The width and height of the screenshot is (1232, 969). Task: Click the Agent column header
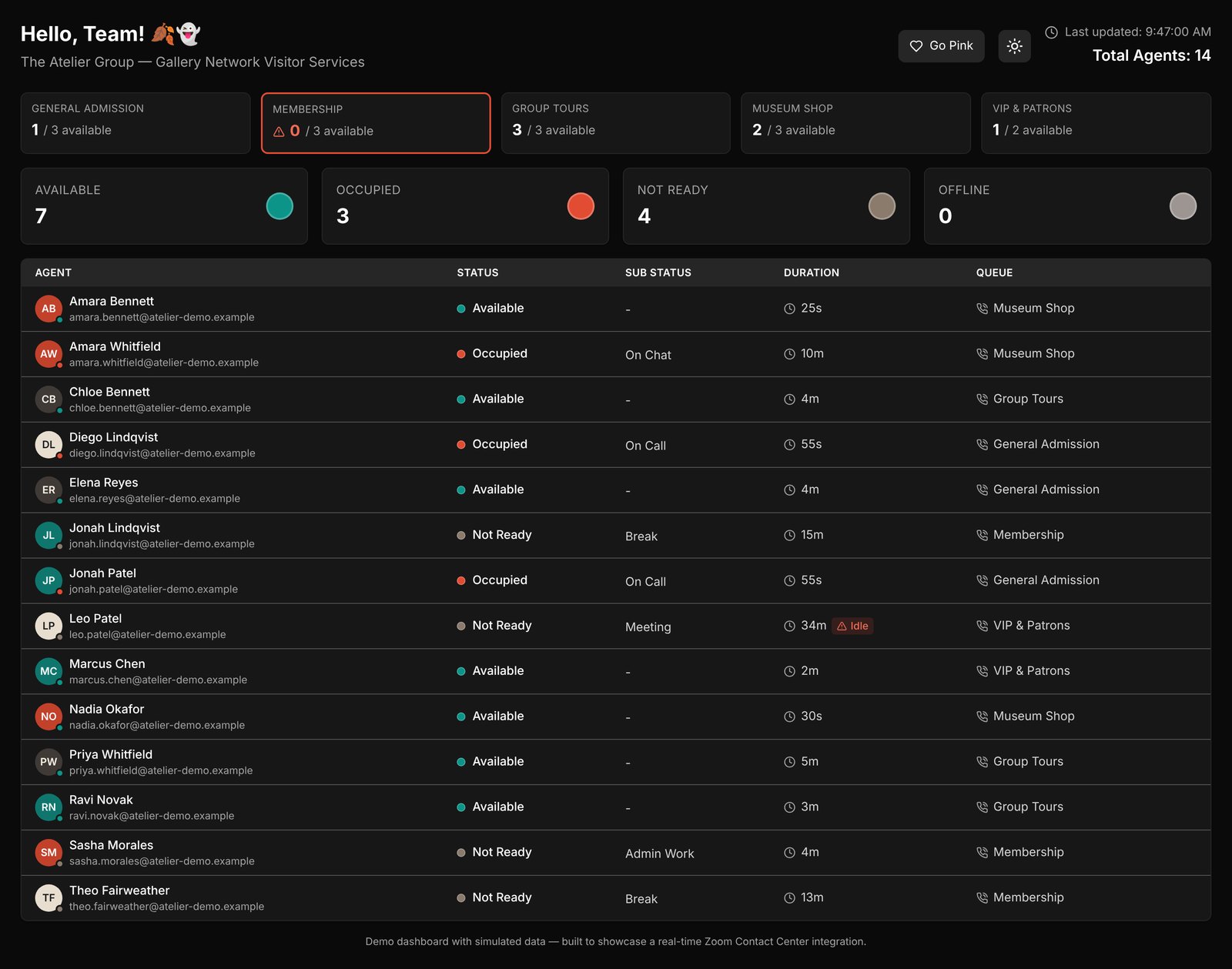coord(53,272)
